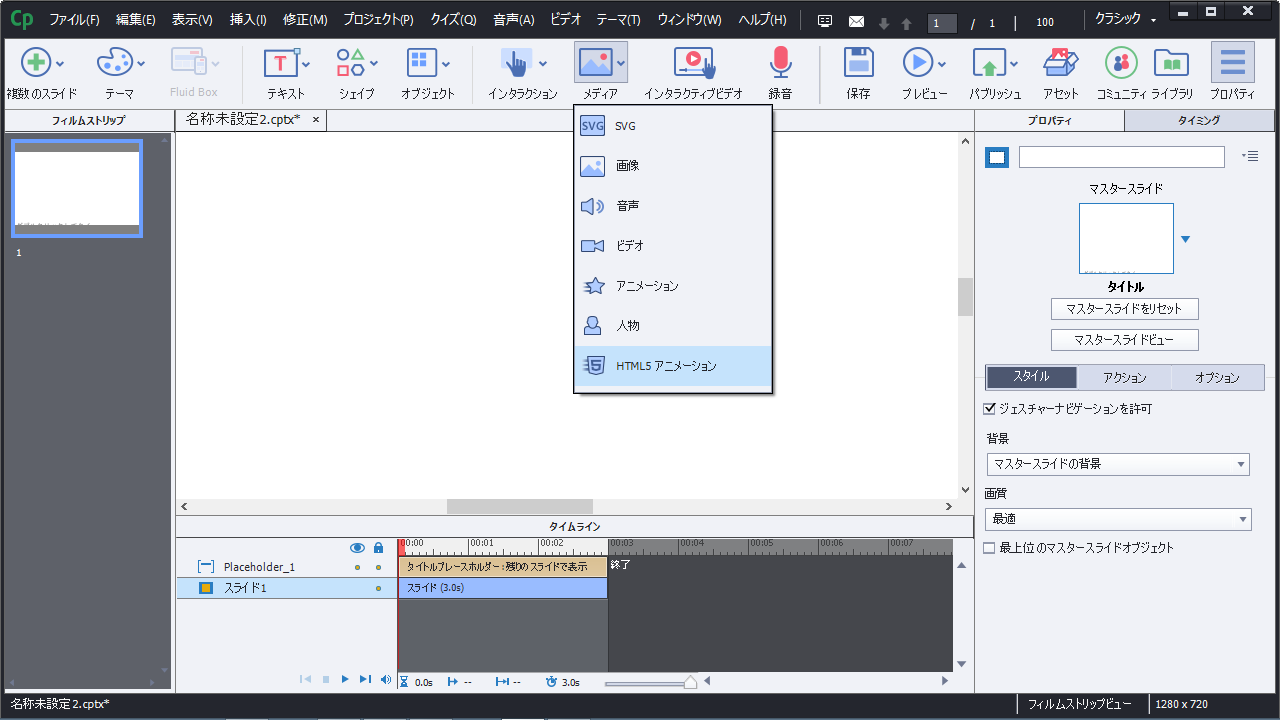This screenshot has height=720, width=1280.
Task: Click the 保存 floppy disk icon
Action: click(858, 65)
